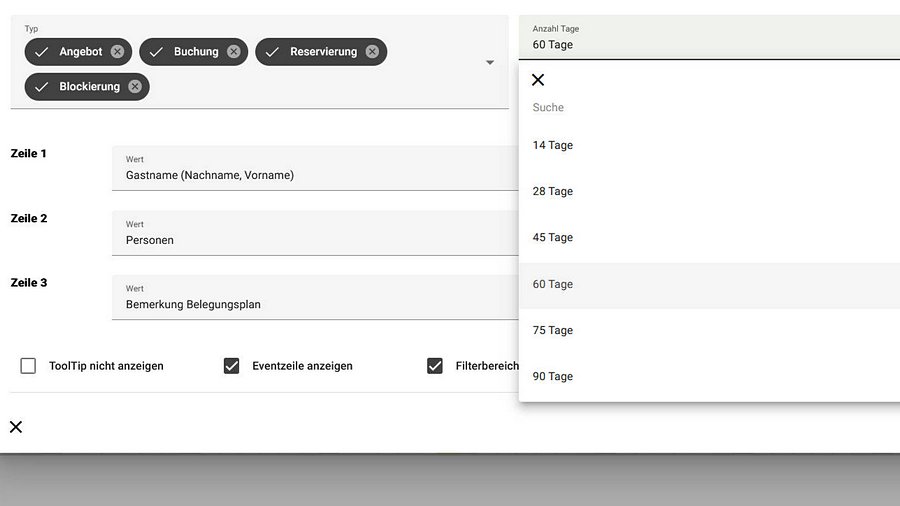The image size is (900, 506).
Task: Click into the Suche search field
Action: [709, 107]
